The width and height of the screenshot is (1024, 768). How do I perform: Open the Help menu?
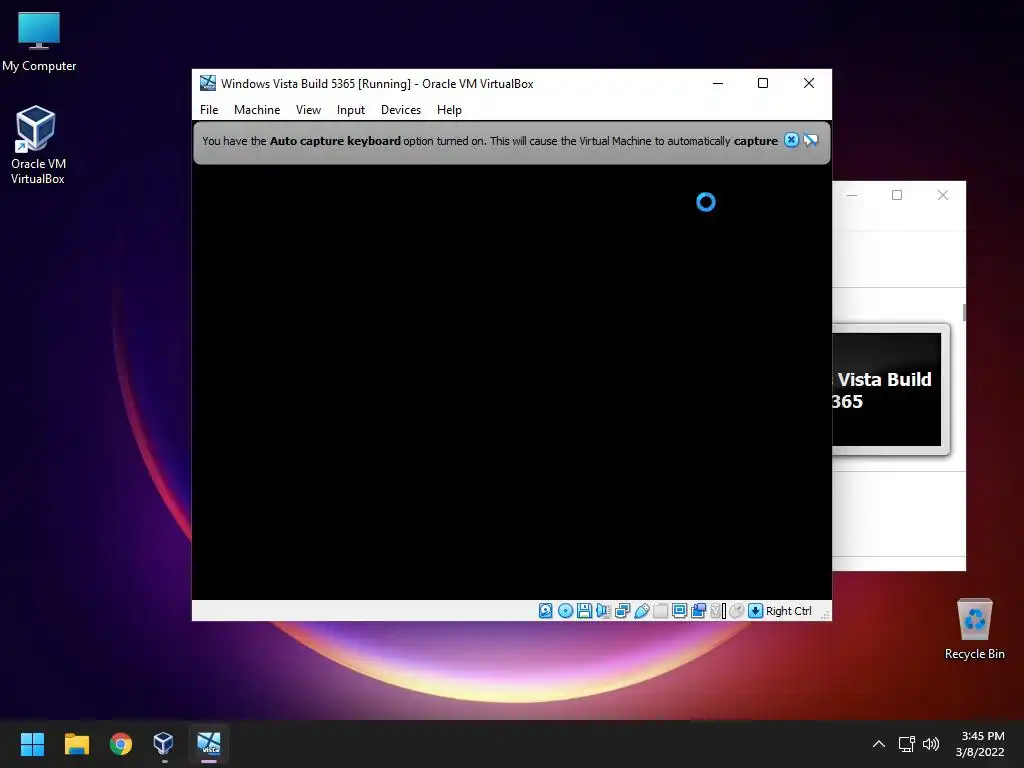coord(449,110)
